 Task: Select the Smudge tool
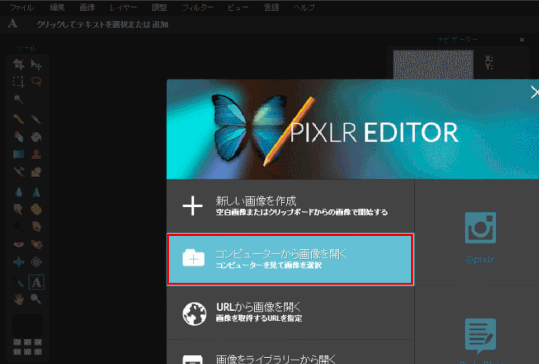(19, 209)
